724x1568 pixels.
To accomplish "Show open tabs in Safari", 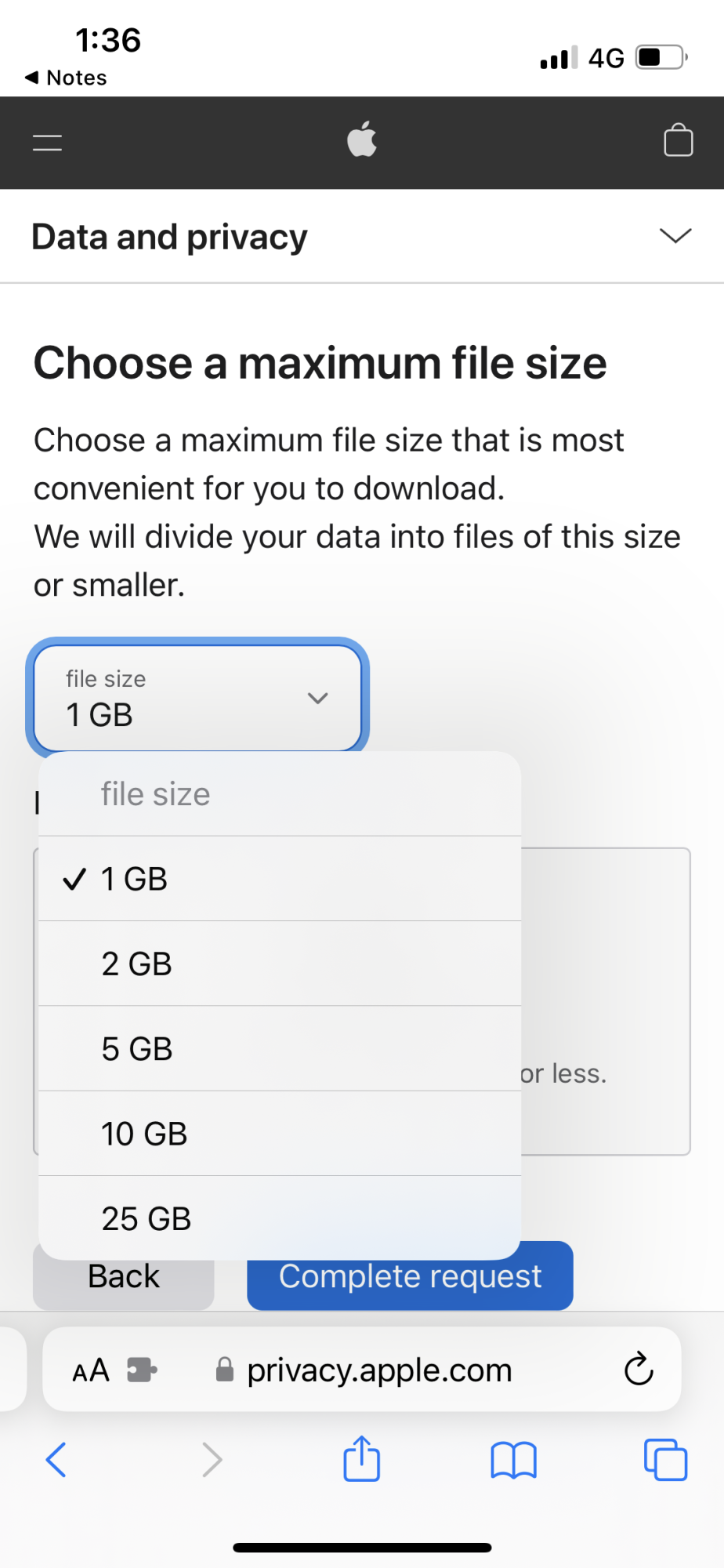I will click(665, 1460).
